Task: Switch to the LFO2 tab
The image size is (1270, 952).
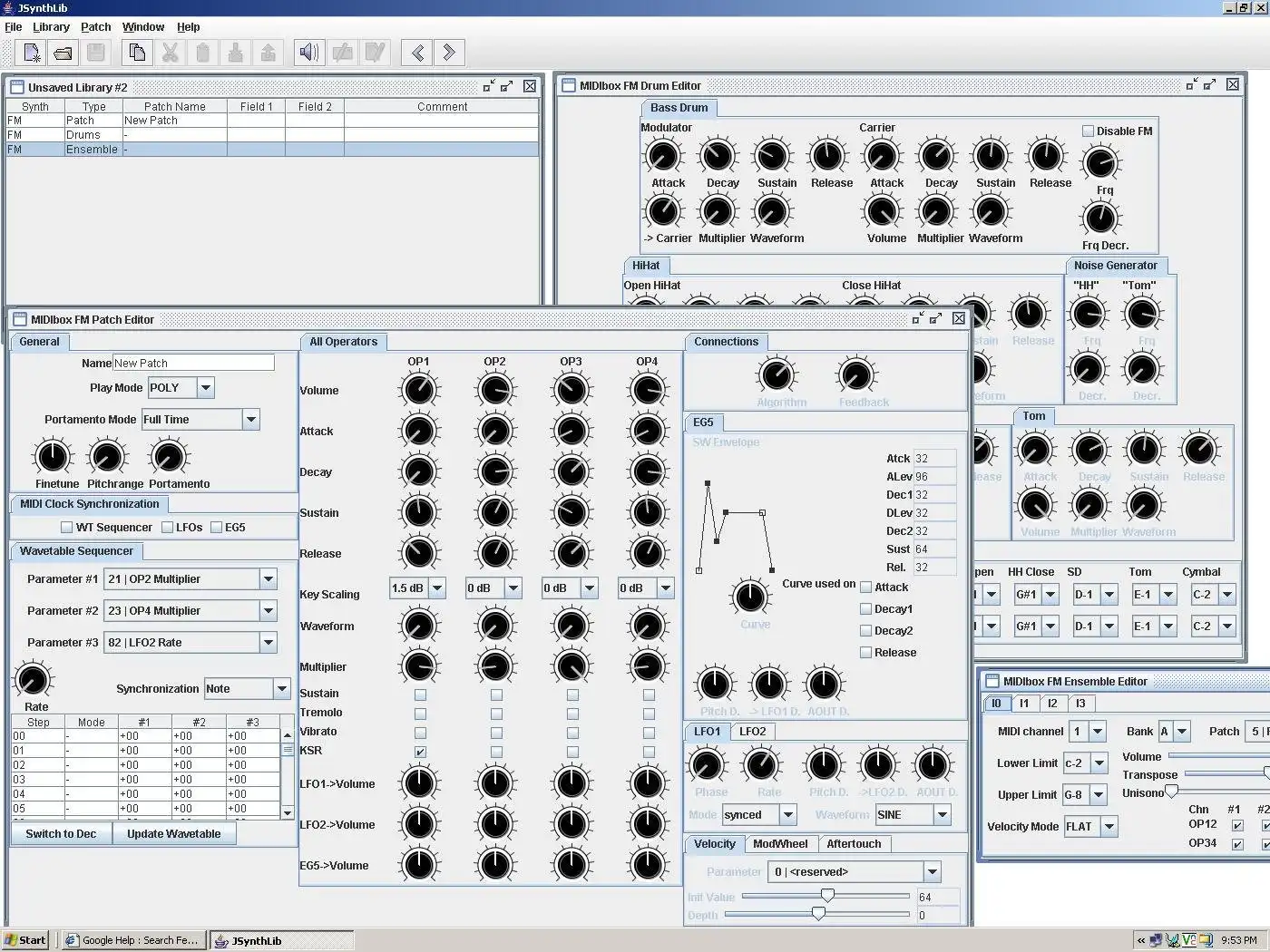Action: 752,732
